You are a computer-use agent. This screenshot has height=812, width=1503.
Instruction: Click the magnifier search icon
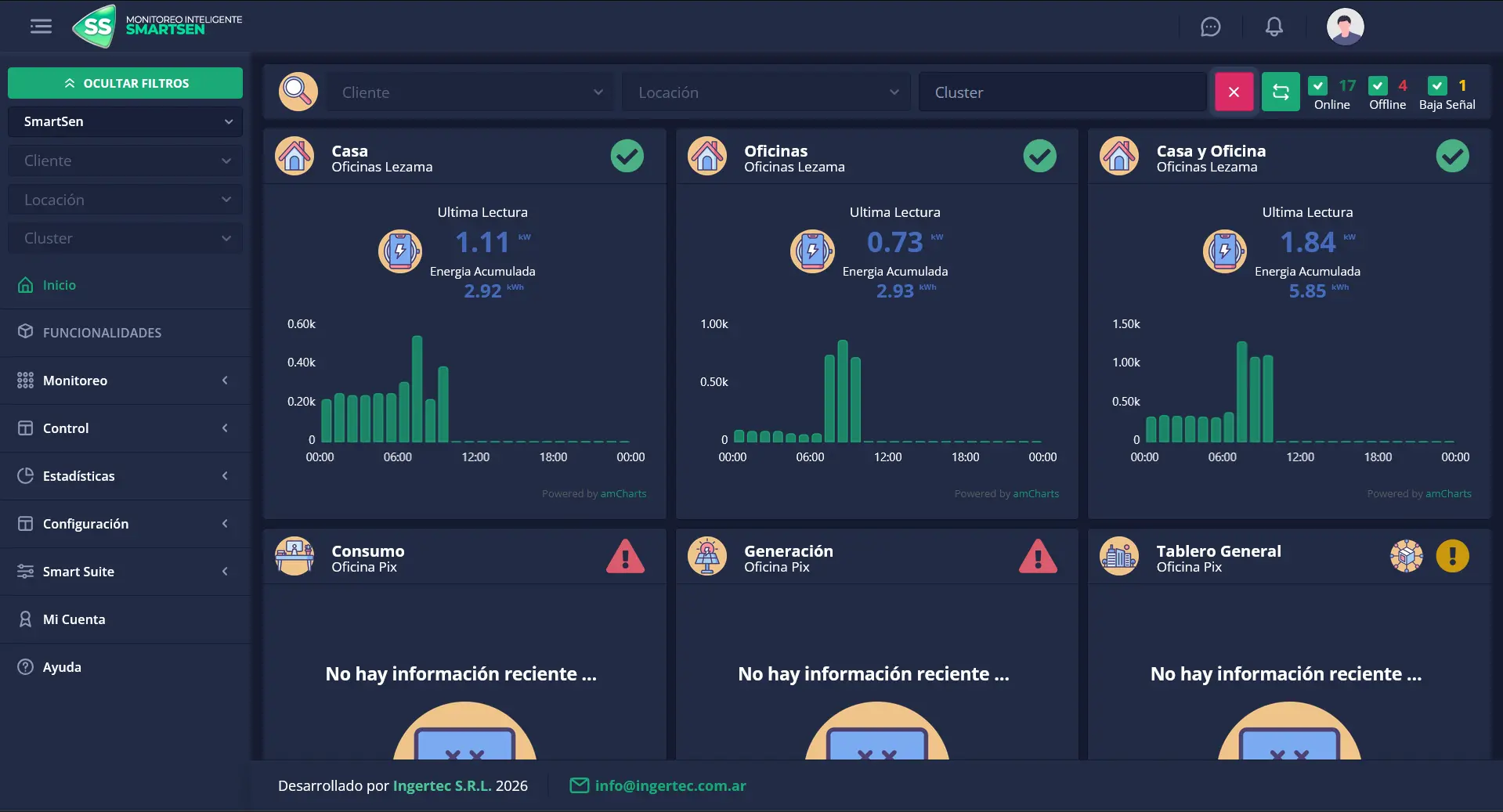click(x=298, y=92)
